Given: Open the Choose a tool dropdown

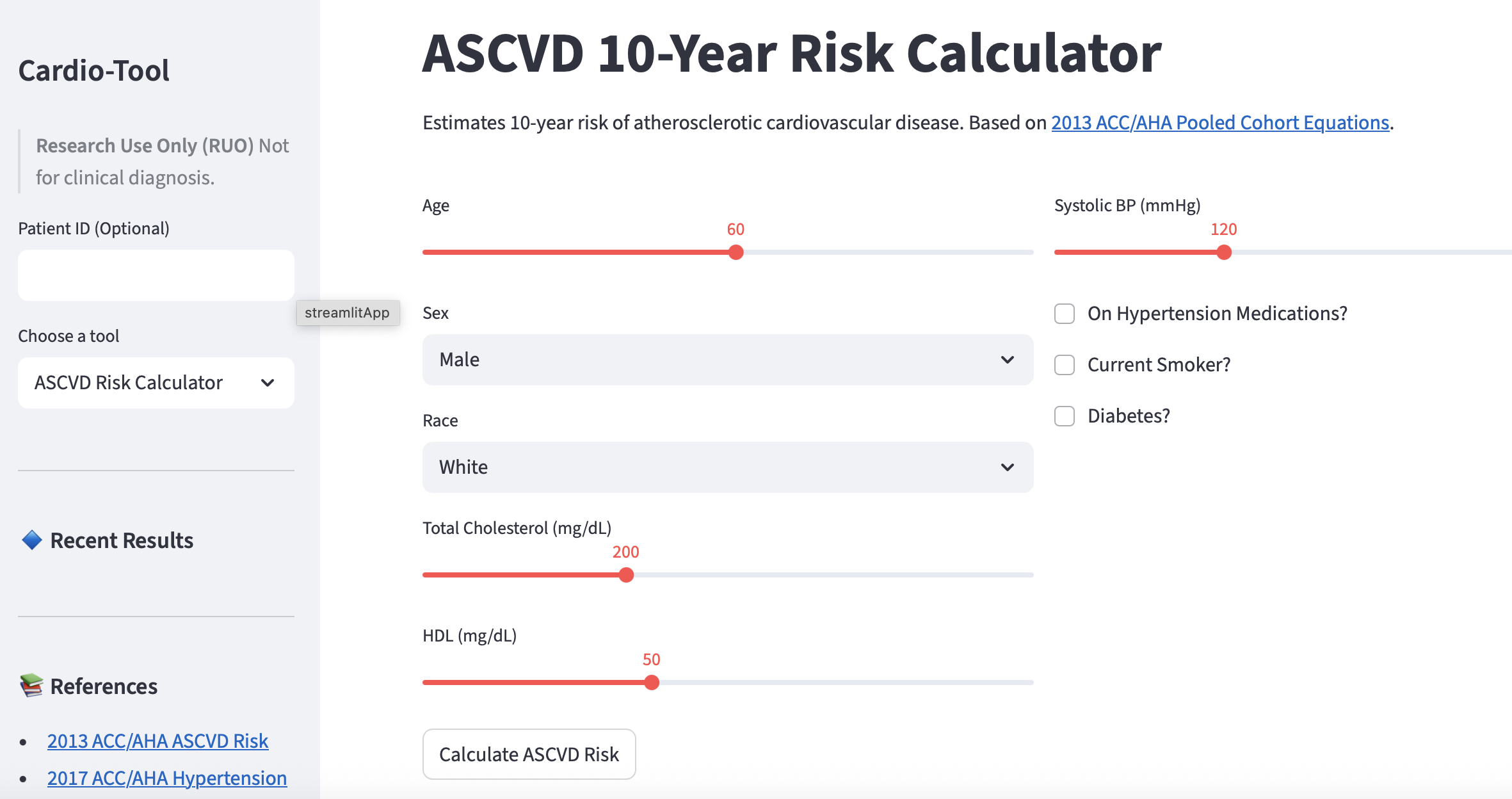Looking at the screenshot, I should [156, 383].
